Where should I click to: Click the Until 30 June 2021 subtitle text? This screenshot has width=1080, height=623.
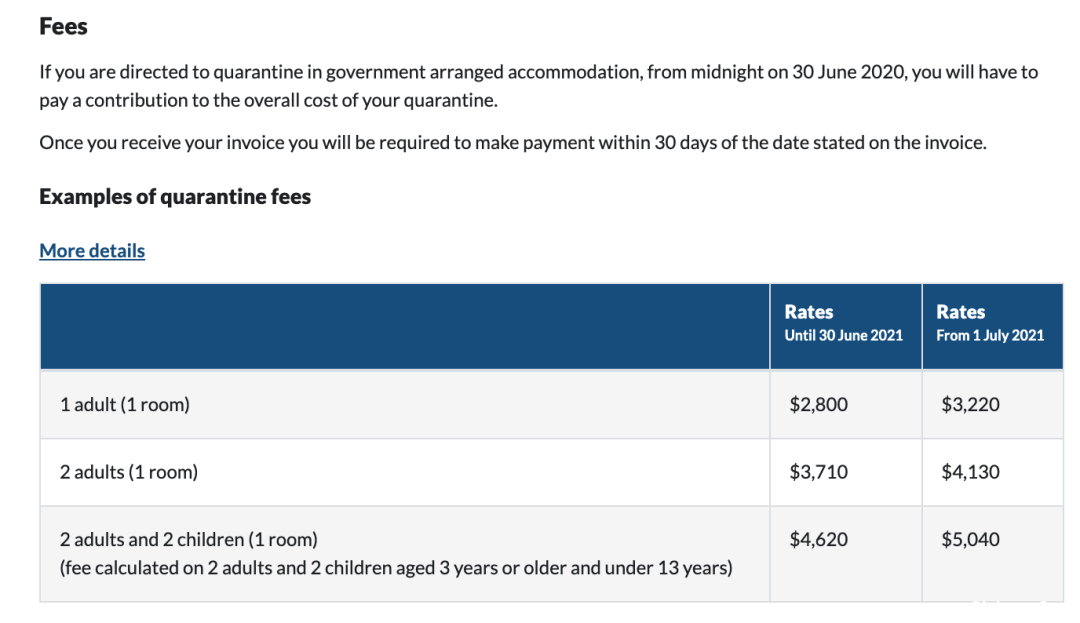pyautogui.click(x=844, y=336)
